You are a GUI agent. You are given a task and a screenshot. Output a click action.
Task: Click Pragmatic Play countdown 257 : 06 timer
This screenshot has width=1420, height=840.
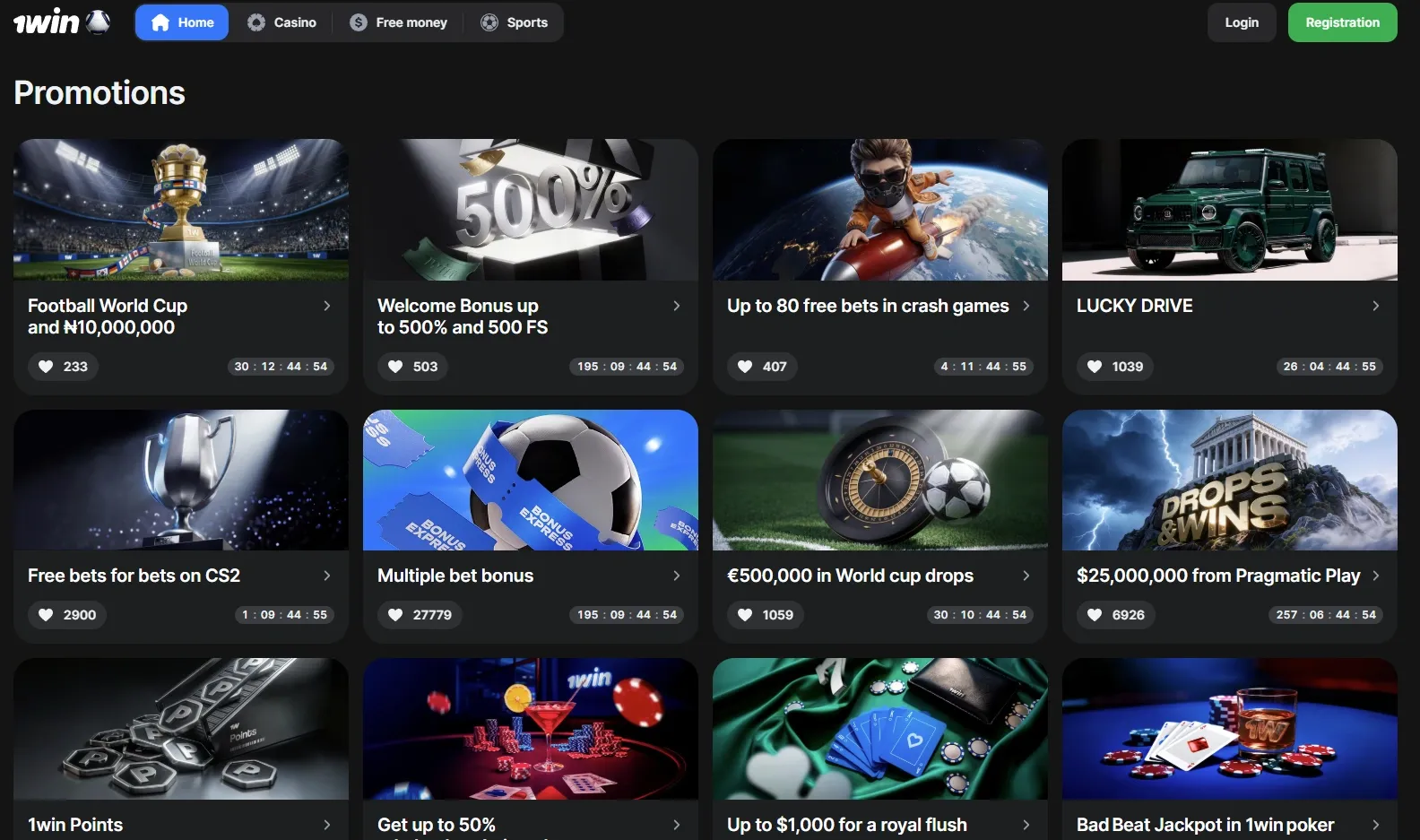click(x=1326, y=614)
